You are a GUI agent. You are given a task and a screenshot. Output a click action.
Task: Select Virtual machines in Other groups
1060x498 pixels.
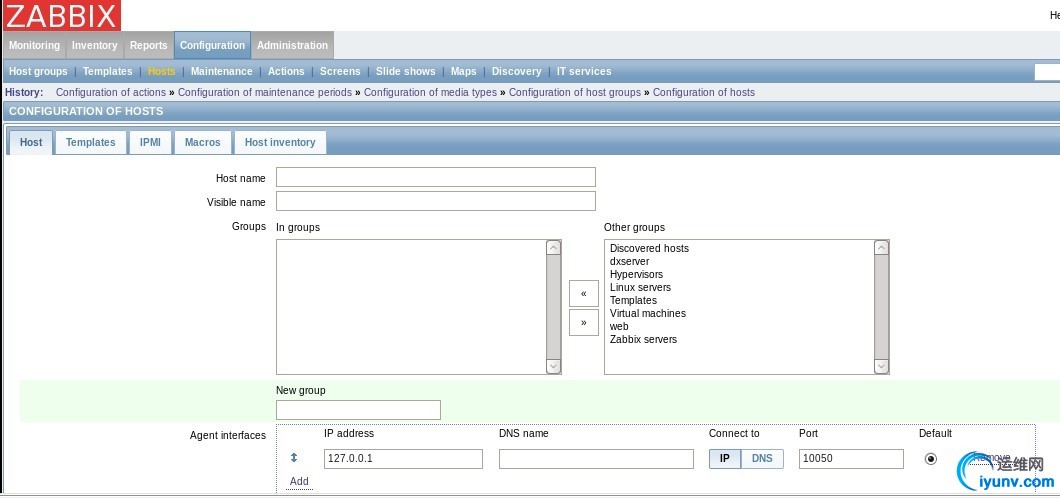point(648,314)
